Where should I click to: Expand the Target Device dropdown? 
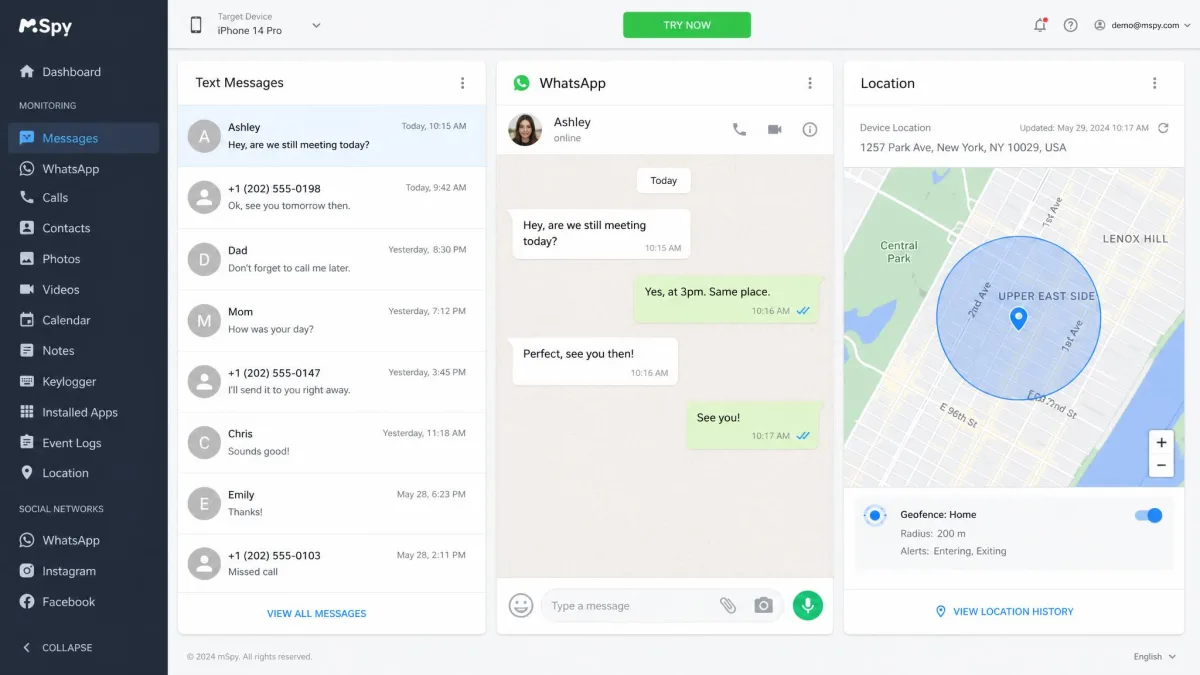click(316, 25)
